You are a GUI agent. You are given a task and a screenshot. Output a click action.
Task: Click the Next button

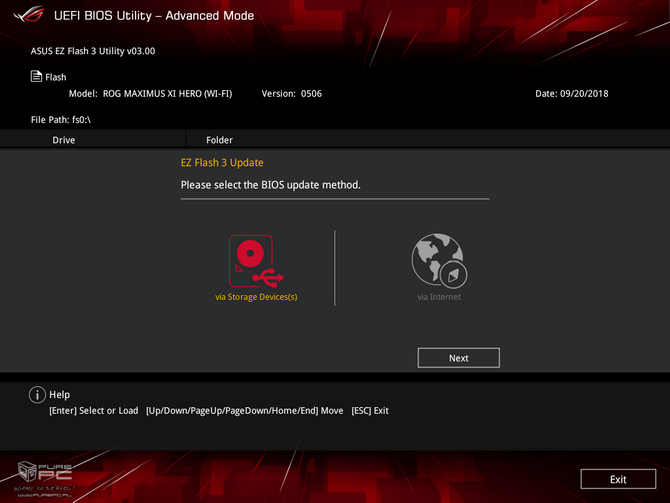pyautogui.click(x=458, y=358)
